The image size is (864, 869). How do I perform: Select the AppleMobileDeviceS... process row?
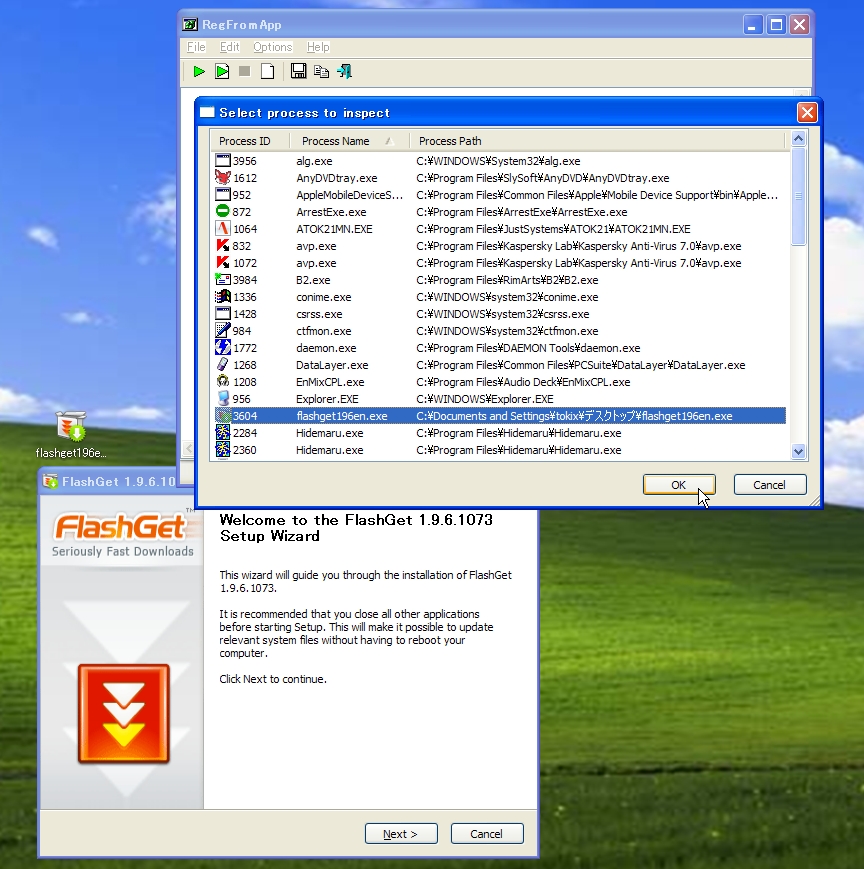500,195
